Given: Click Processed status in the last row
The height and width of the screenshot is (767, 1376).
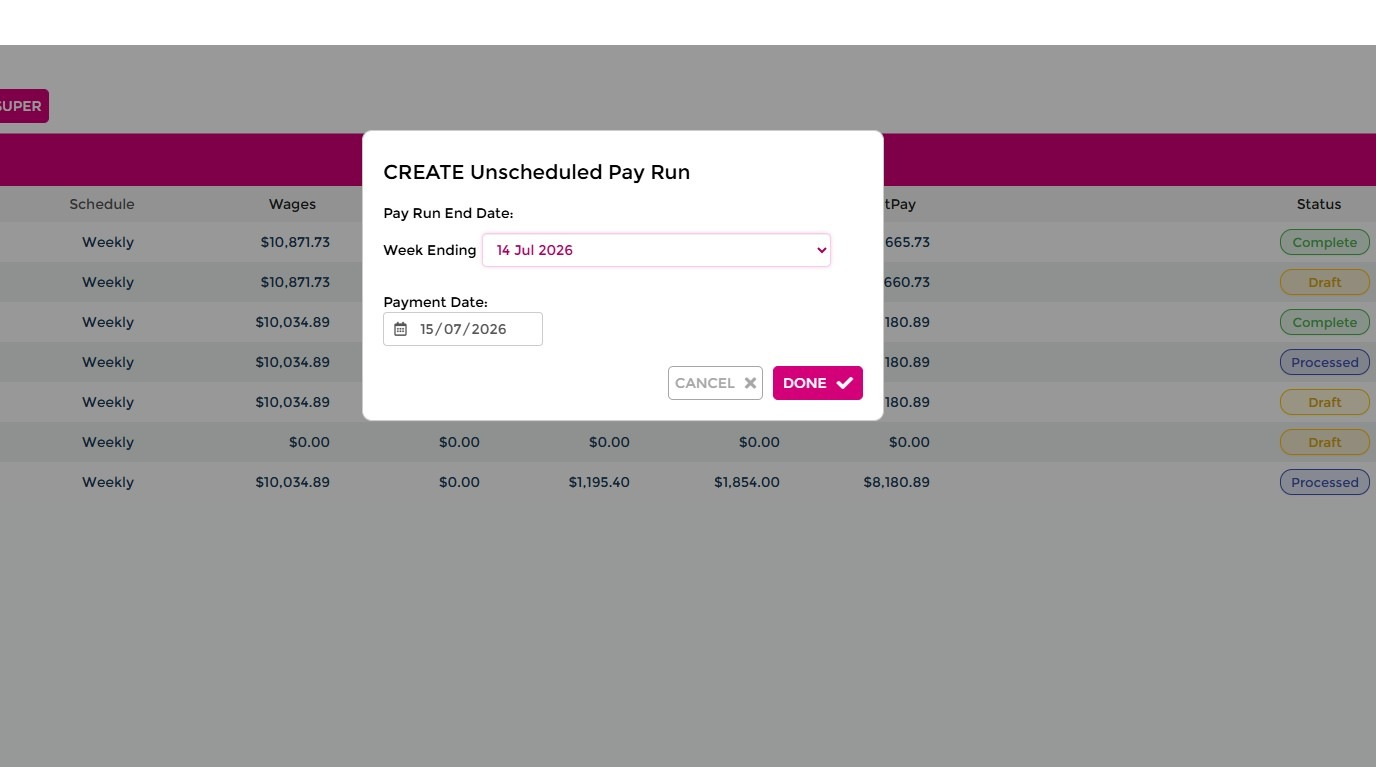Looking at the screenshot, I should (1324, 482).
